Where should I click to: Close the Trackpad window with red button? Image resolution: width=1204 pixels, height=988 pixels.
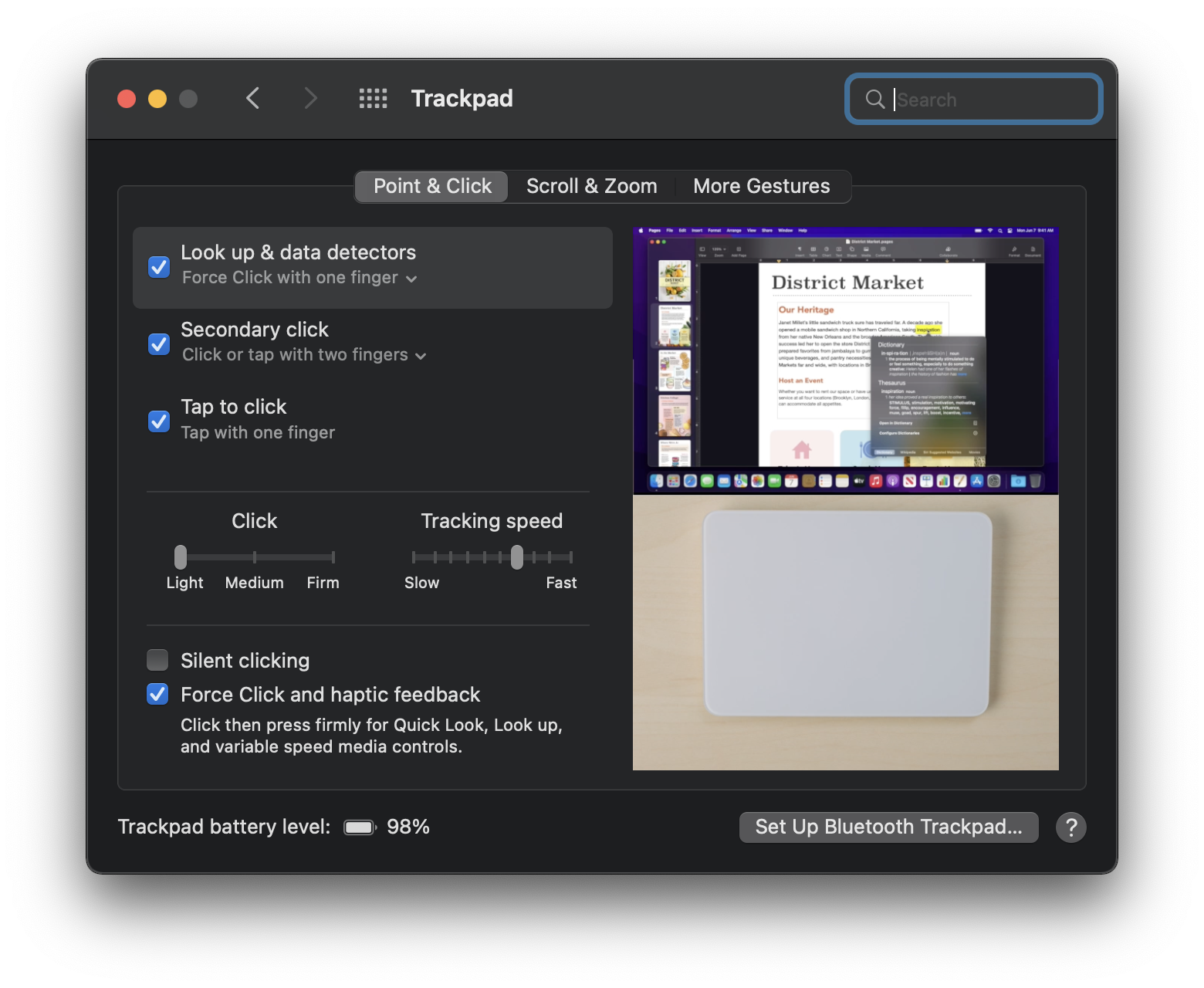[127, 99]
